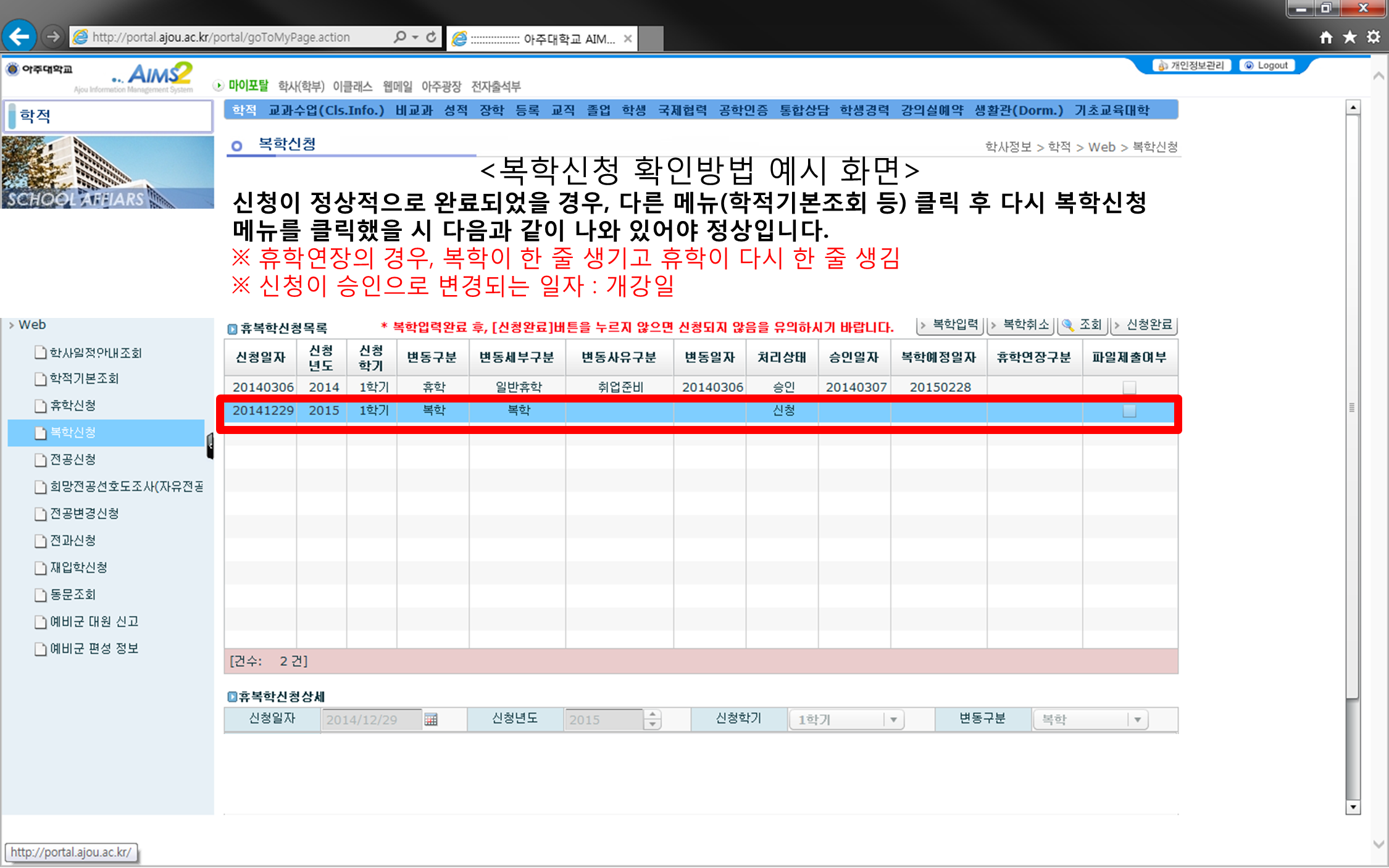Screen dimensions: 1389x868
Task: Click the address bar search magnifier icon
Action: coord(401,37)
